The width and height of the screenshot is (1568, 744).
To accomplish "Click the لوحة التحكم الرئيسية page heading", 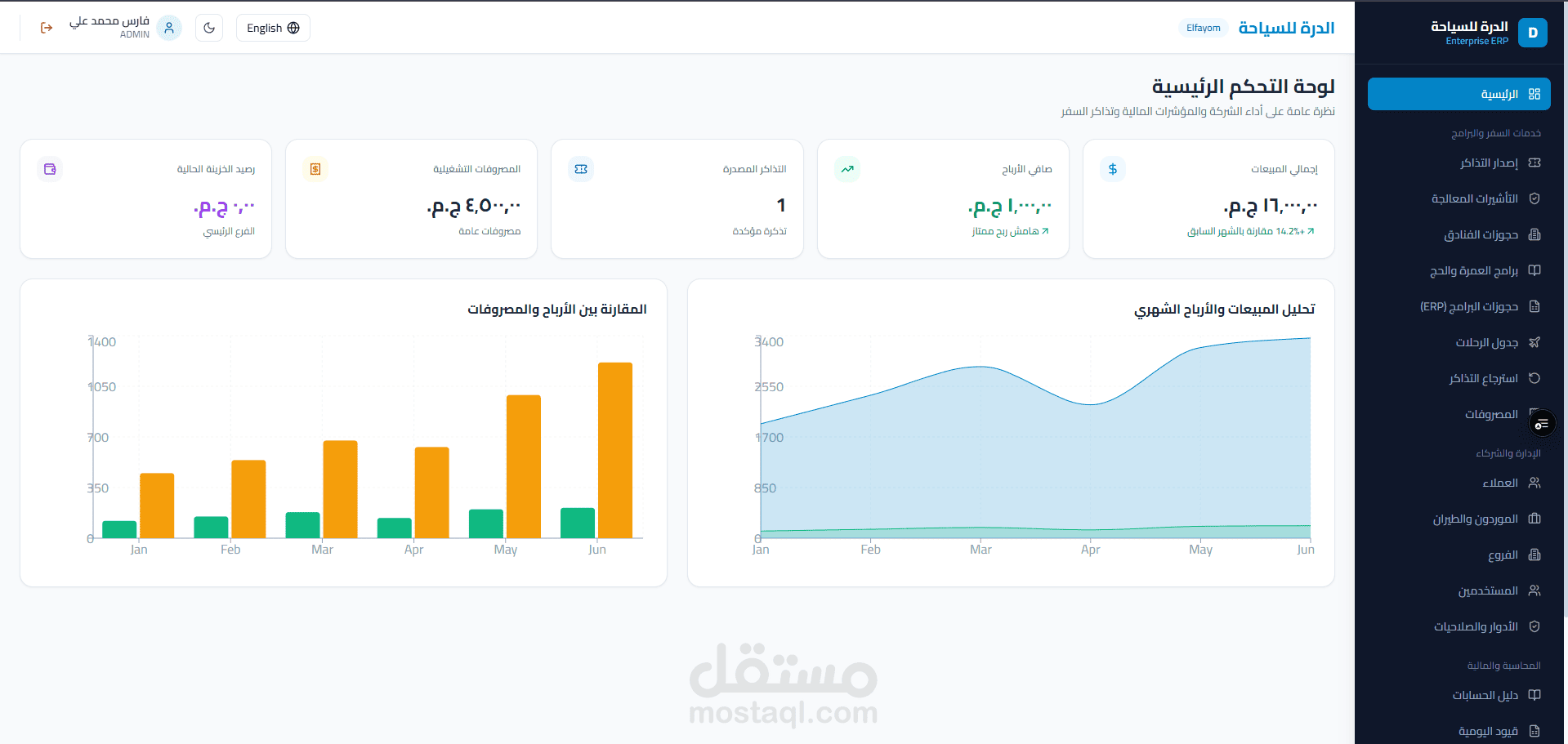I will coord(1243,87).
